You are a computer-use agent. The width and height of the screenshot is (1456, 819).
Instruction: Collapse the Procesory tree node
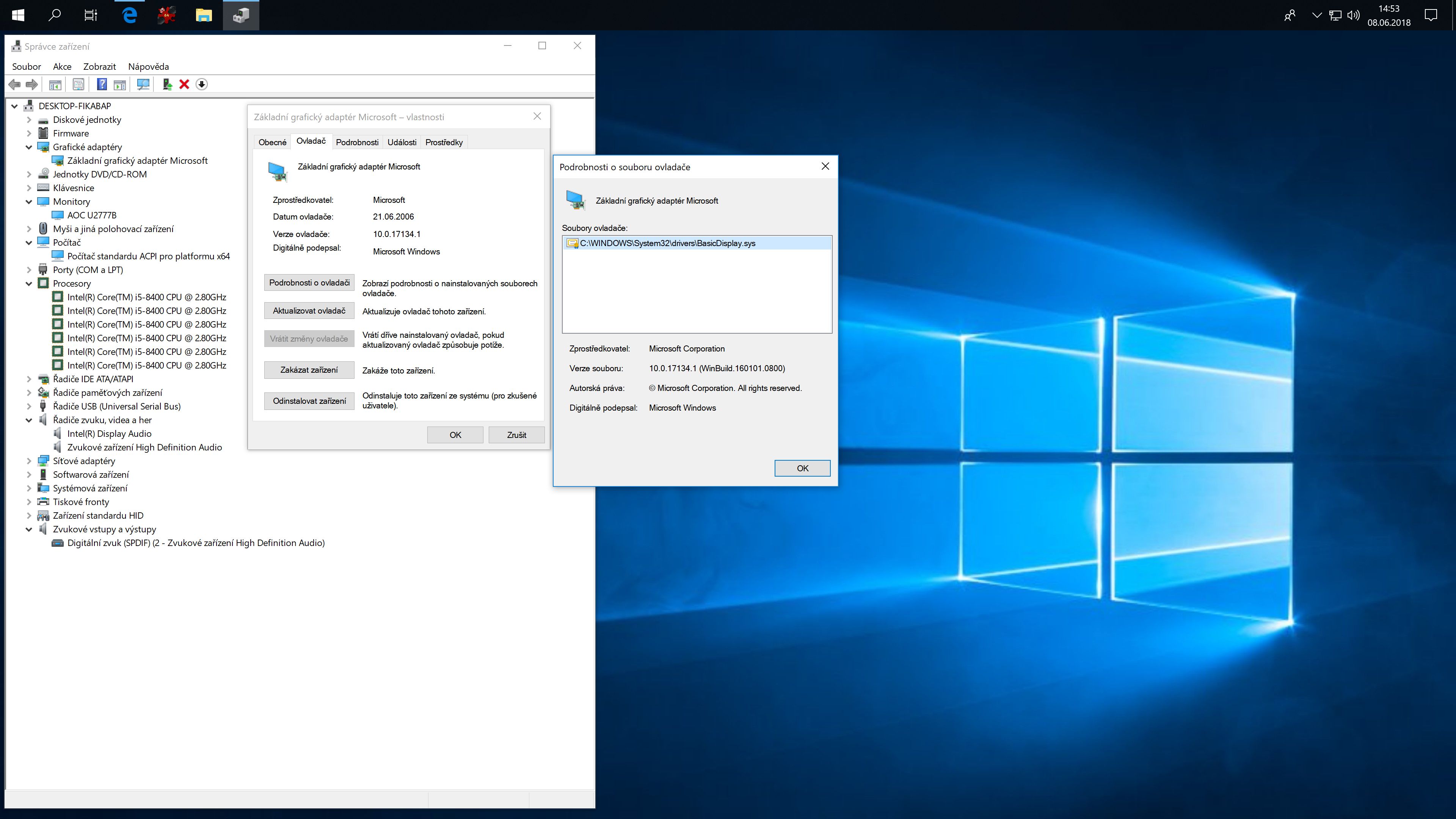click(x=29, y=284)
